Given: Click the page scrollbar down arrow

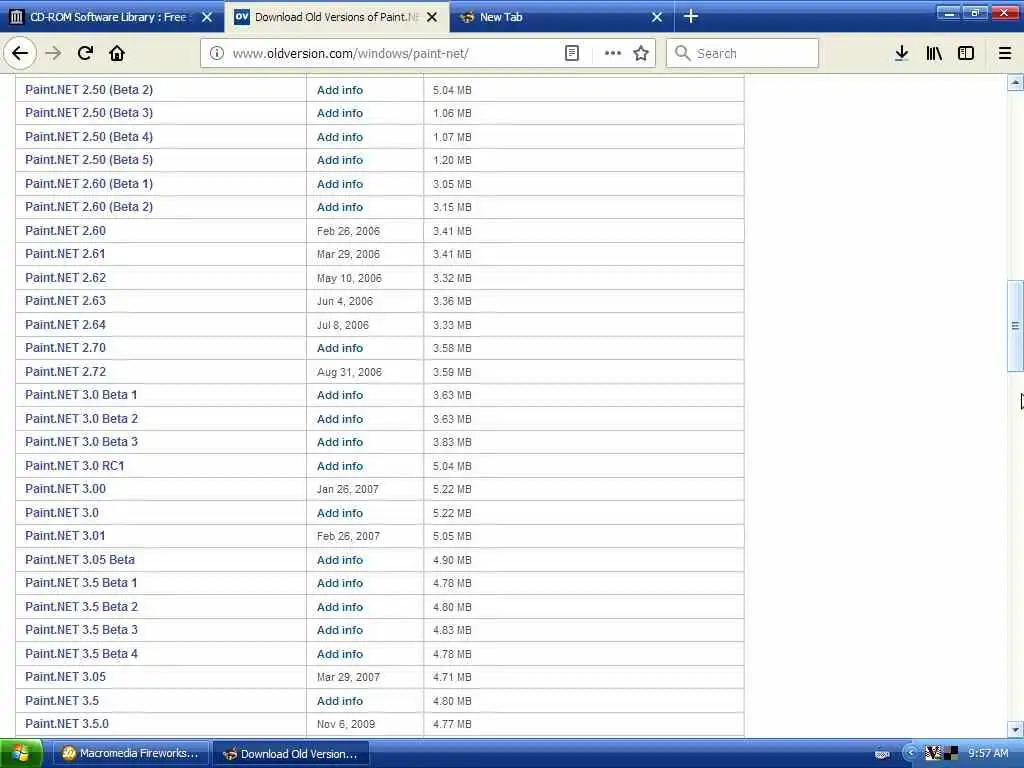Looking at the screenshot, I should tap(1015, 729).
